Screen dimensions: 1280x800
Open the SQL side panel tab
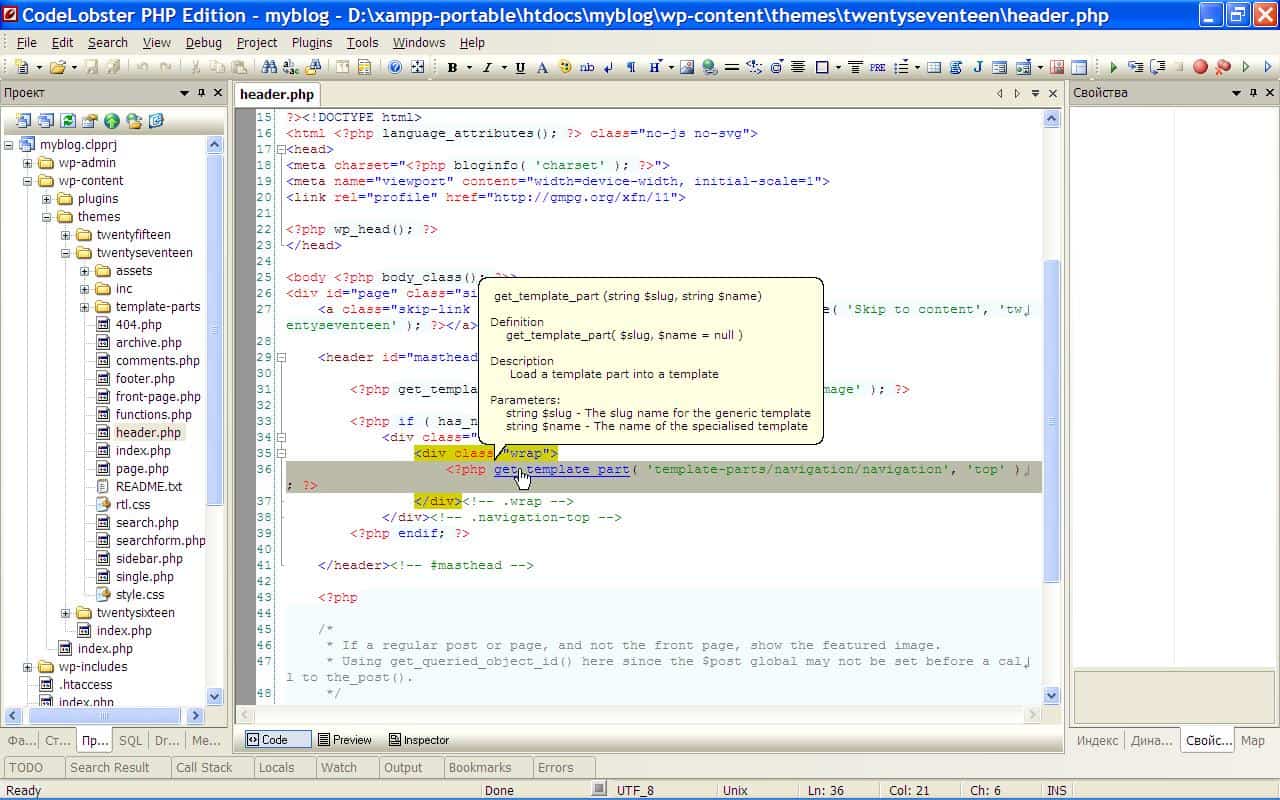pyautogui.click(x=130, y=741)
